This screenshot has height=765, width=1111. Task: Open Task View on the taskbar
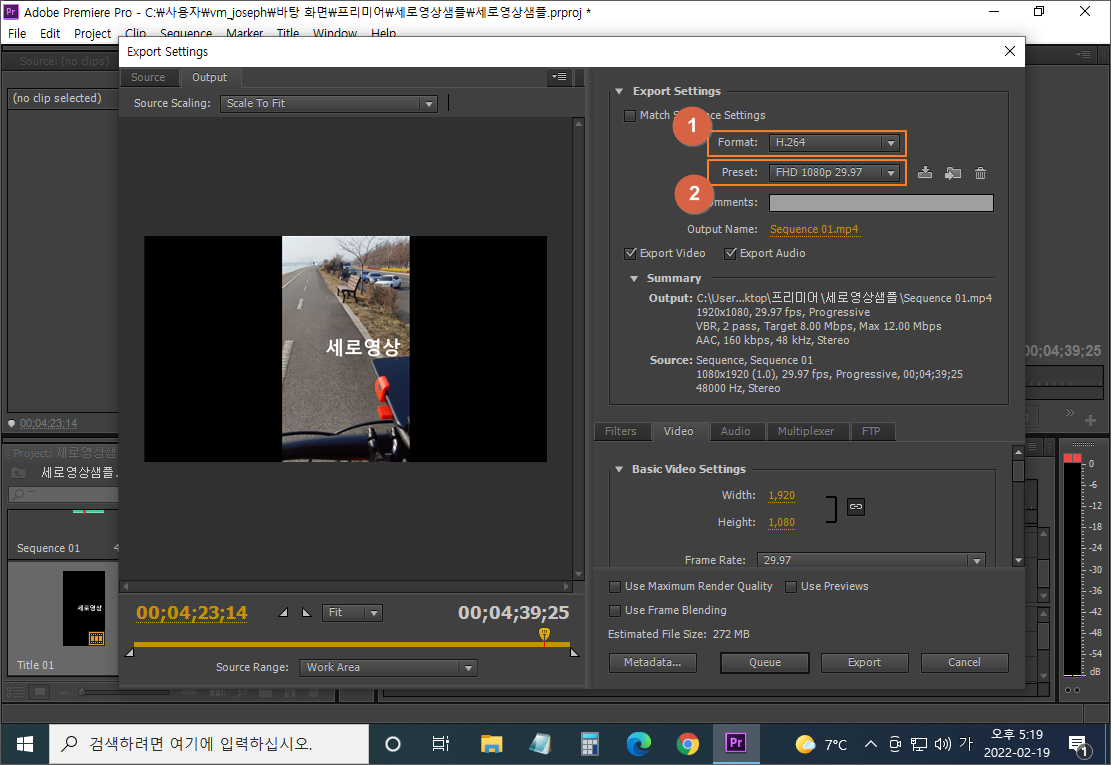pyautogui.click(x=441, y=744)
